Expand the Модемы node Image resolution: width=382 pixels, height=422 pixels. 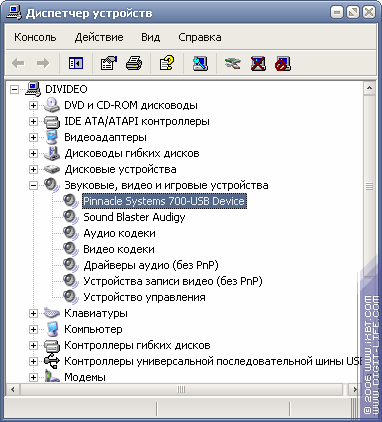[x=33, y=377]
